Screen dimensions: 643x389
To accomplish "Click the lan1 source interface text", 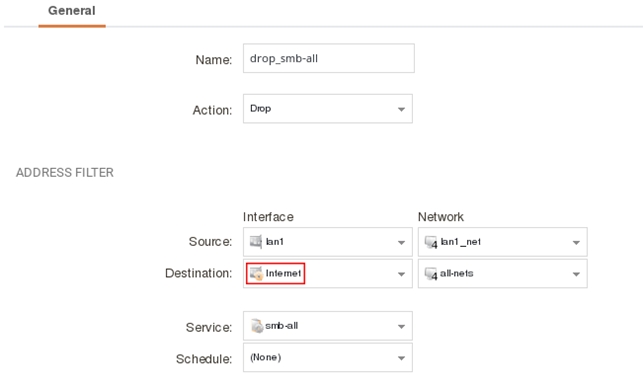I will [x=275, y=242].
